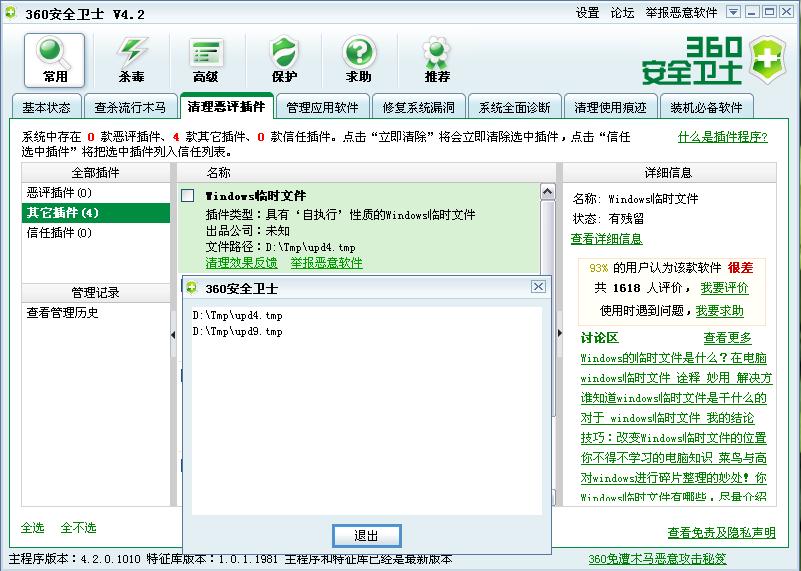The width and height of the screenshot is (801, 571).
Task: Click the popup dialog's 360 icon
Action: (192, 288)
